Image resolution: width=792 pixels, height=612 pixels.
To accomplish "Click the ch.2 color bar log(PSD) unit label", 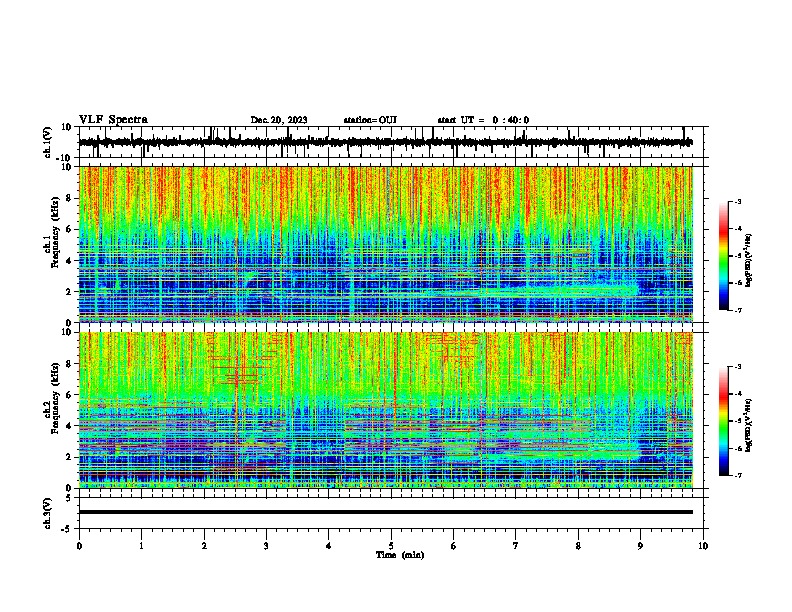I will pos(749,425).
